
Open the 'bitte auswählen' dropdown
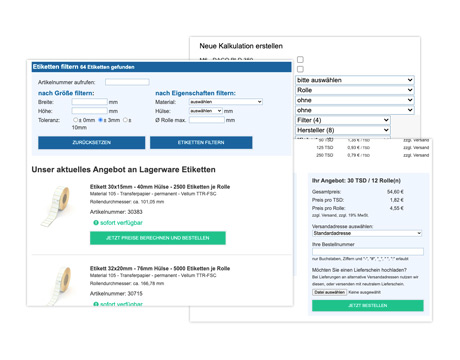coord(355,80)
